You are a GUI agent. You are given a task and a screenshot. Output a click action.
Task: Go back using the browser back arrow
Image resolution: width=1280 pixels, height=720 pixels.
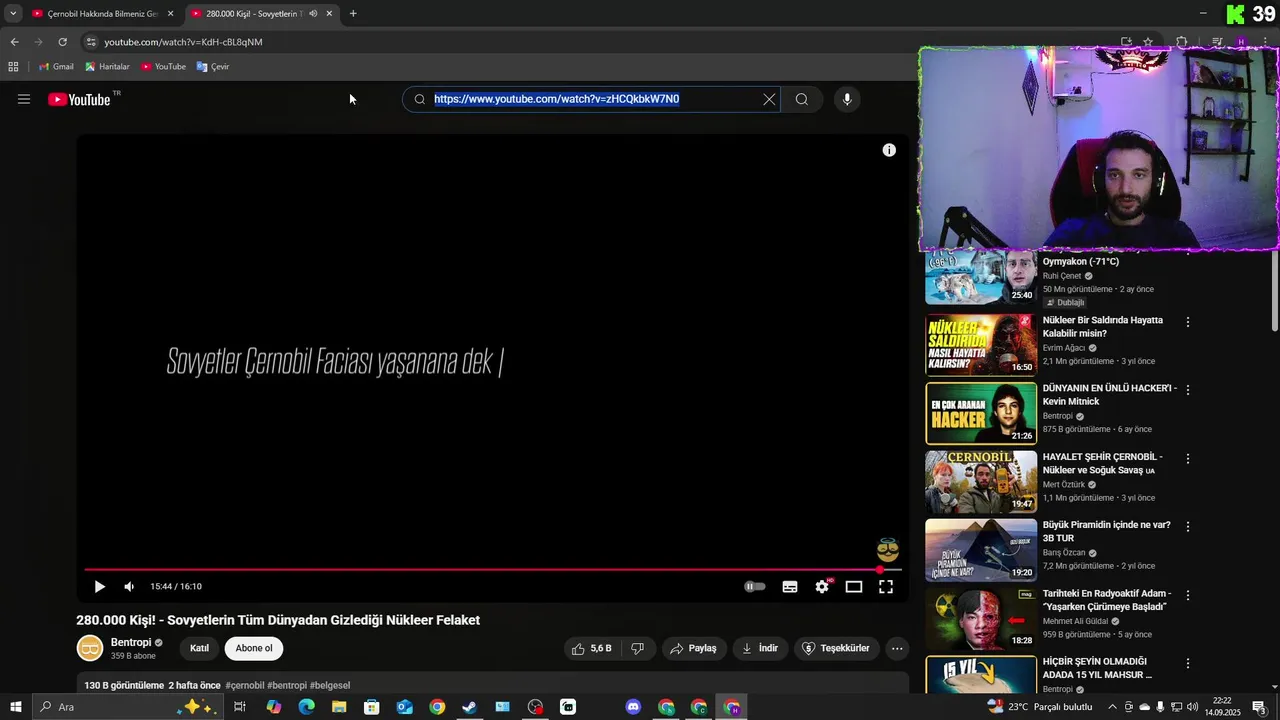(14, 42)
